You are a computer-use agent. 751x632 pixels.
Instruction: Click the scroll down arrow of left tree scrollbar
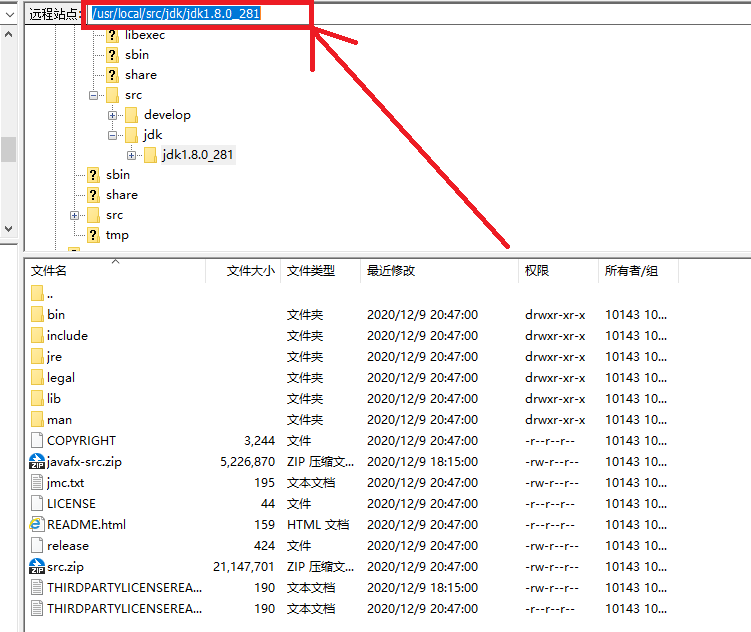coord(9,229)
